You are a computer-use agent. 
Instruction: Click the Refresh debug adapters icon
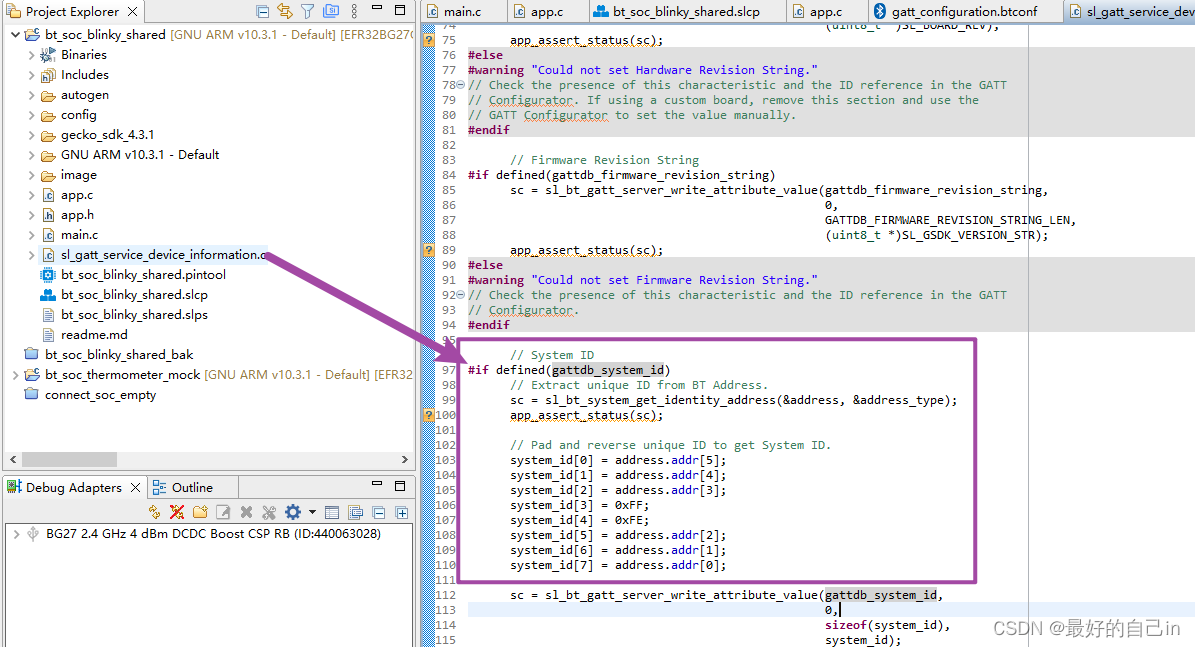point(154,512)
